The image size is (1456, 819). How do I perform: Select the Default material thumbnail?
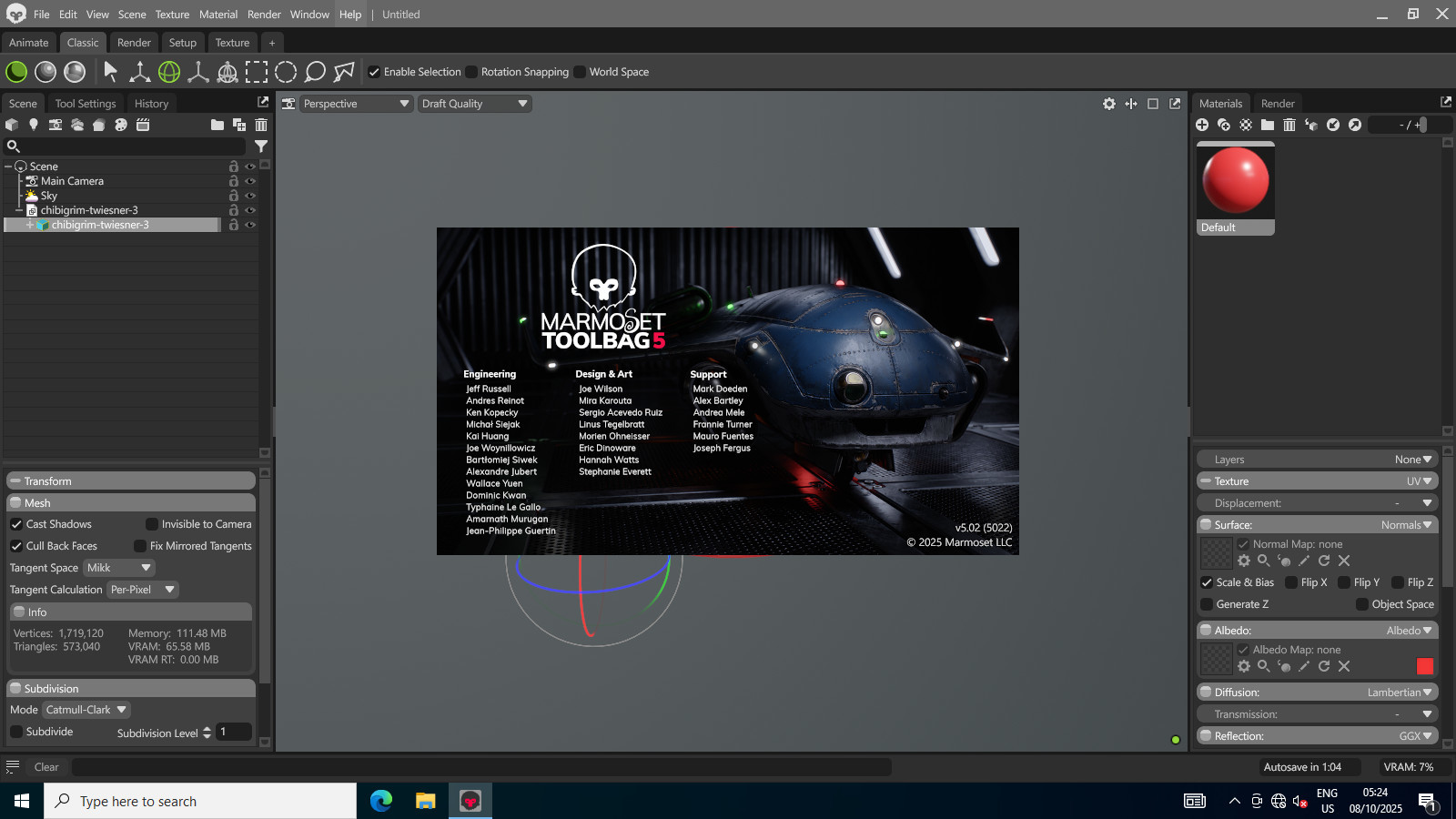tap(1235, 182)
